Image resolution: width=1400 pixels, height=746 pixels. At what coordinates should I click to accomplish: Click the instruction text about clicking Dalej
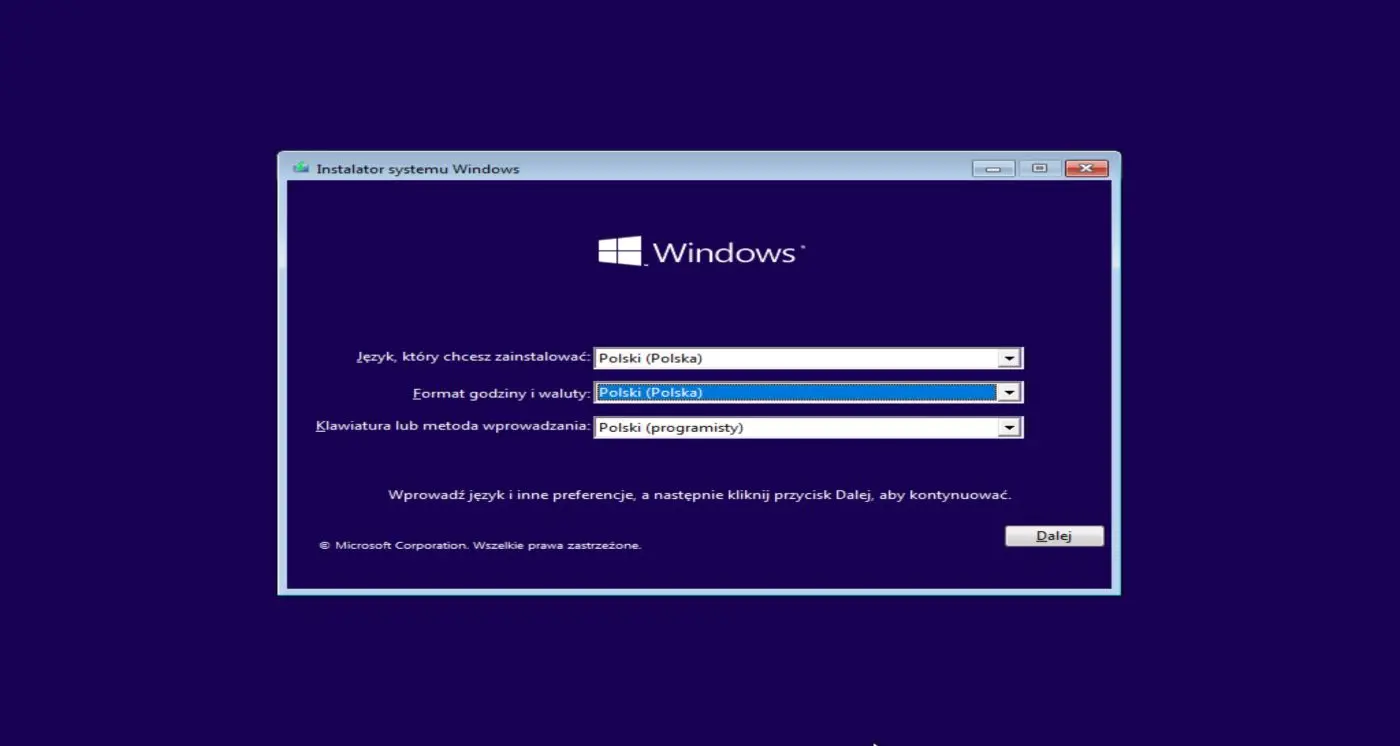click(x=700, y=493)
